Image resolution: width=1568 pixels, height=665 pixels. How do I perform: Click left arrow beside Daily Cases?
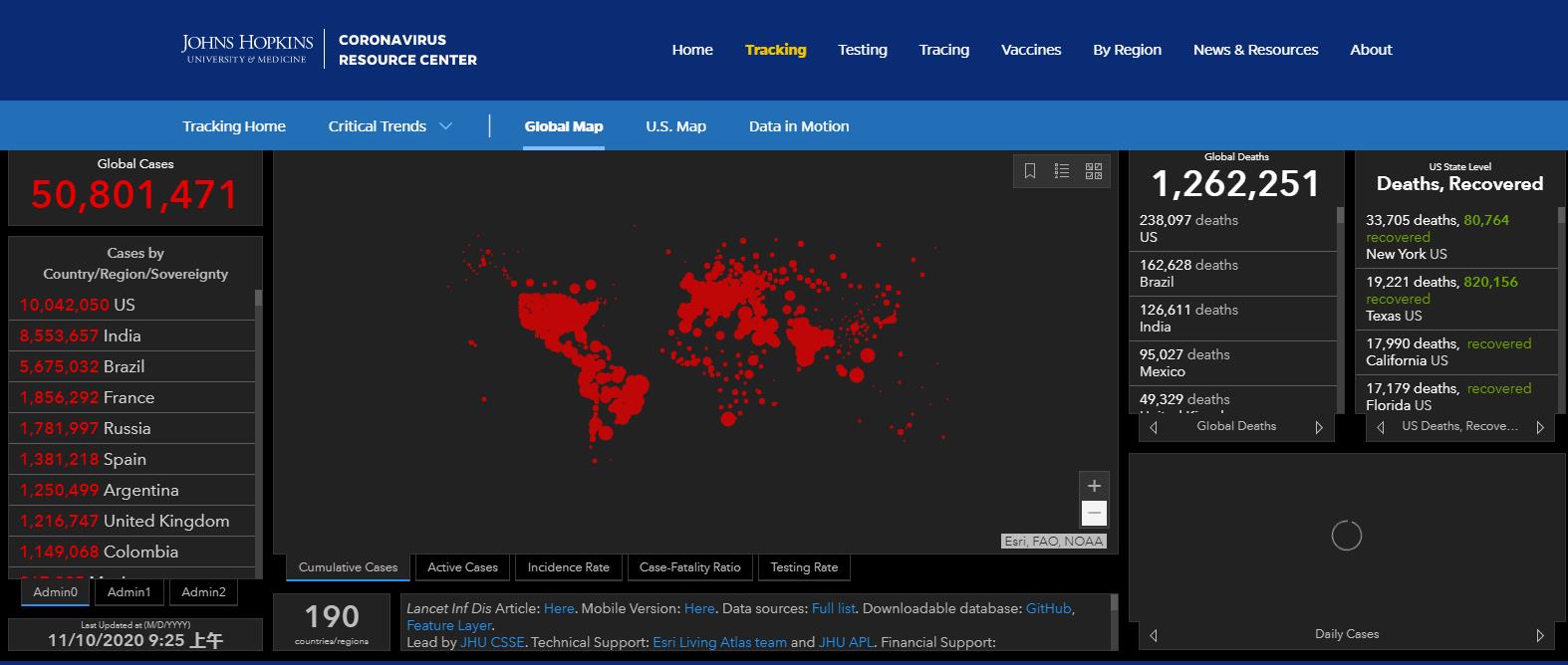(x=1154, y=635)
